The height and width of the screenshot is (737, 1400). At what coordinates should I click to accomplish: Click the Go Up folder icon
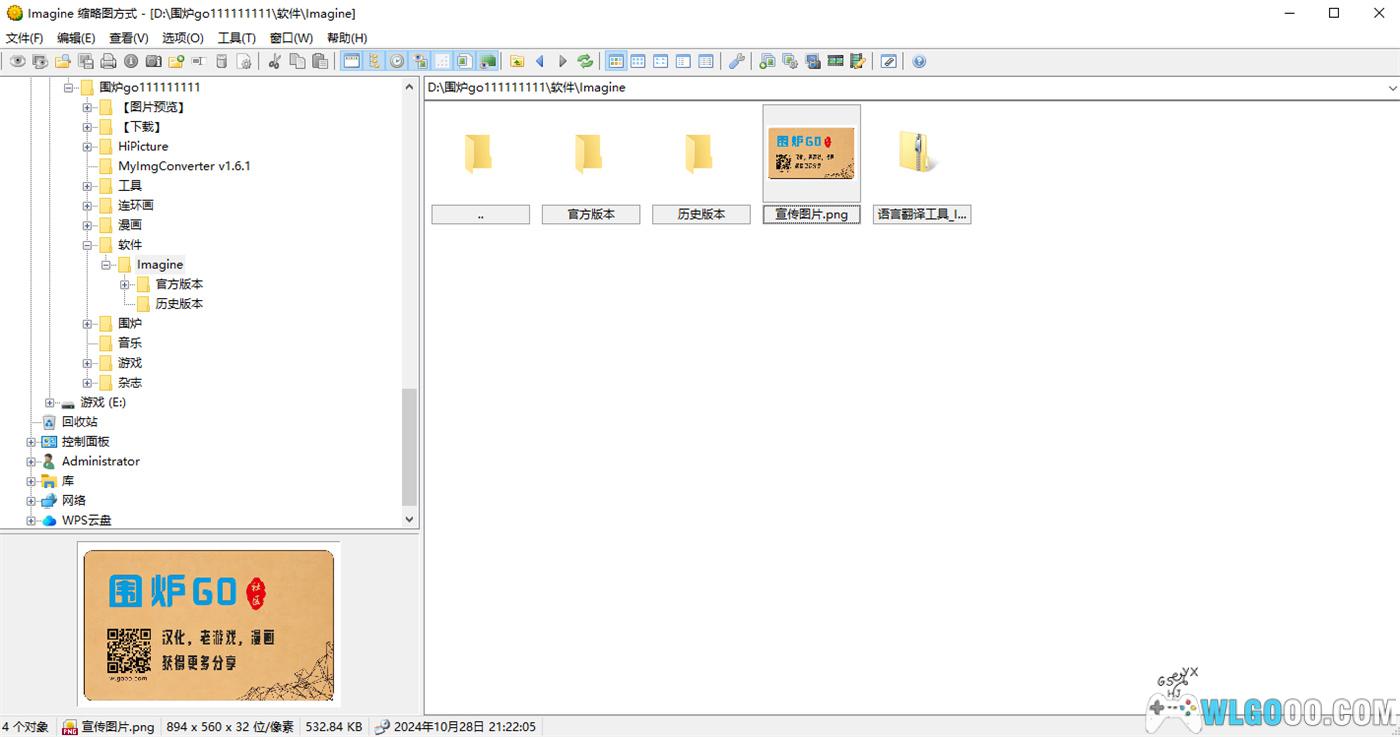tap(517, 61)
